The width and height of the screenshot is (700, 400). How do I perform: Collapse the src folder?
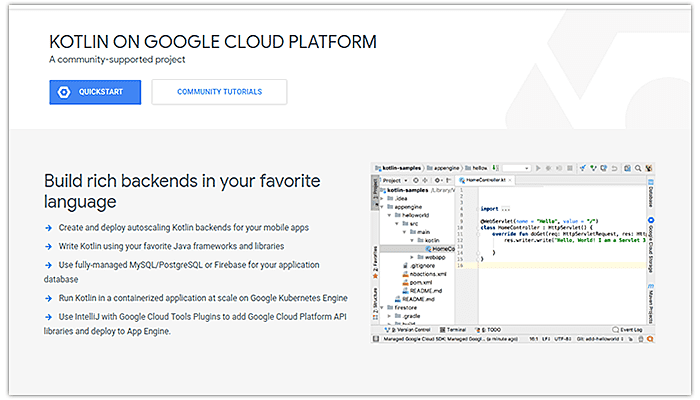(x=396, y=223)
